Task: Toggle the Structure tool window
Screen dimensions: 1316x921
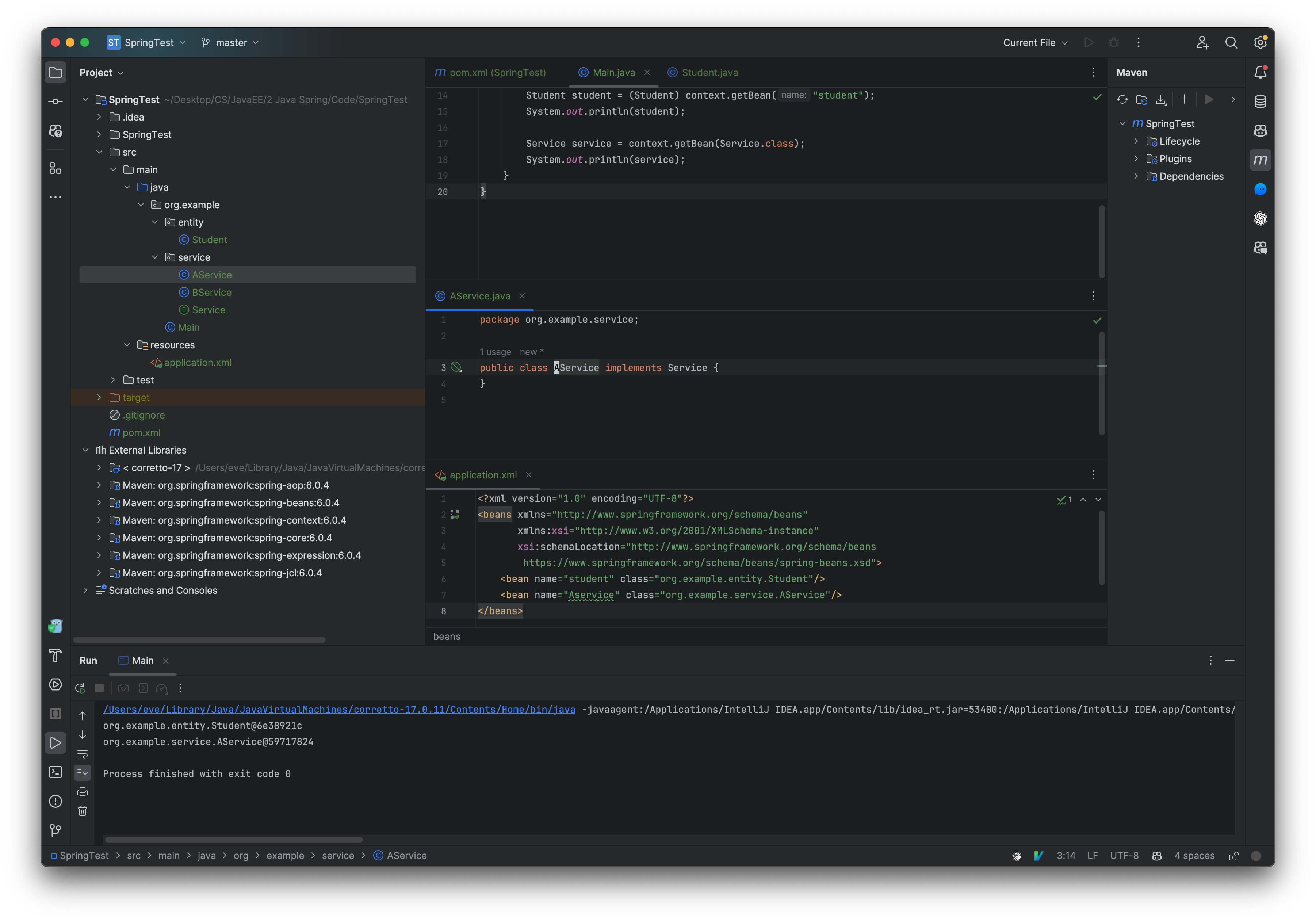Action: pos(56,168)
